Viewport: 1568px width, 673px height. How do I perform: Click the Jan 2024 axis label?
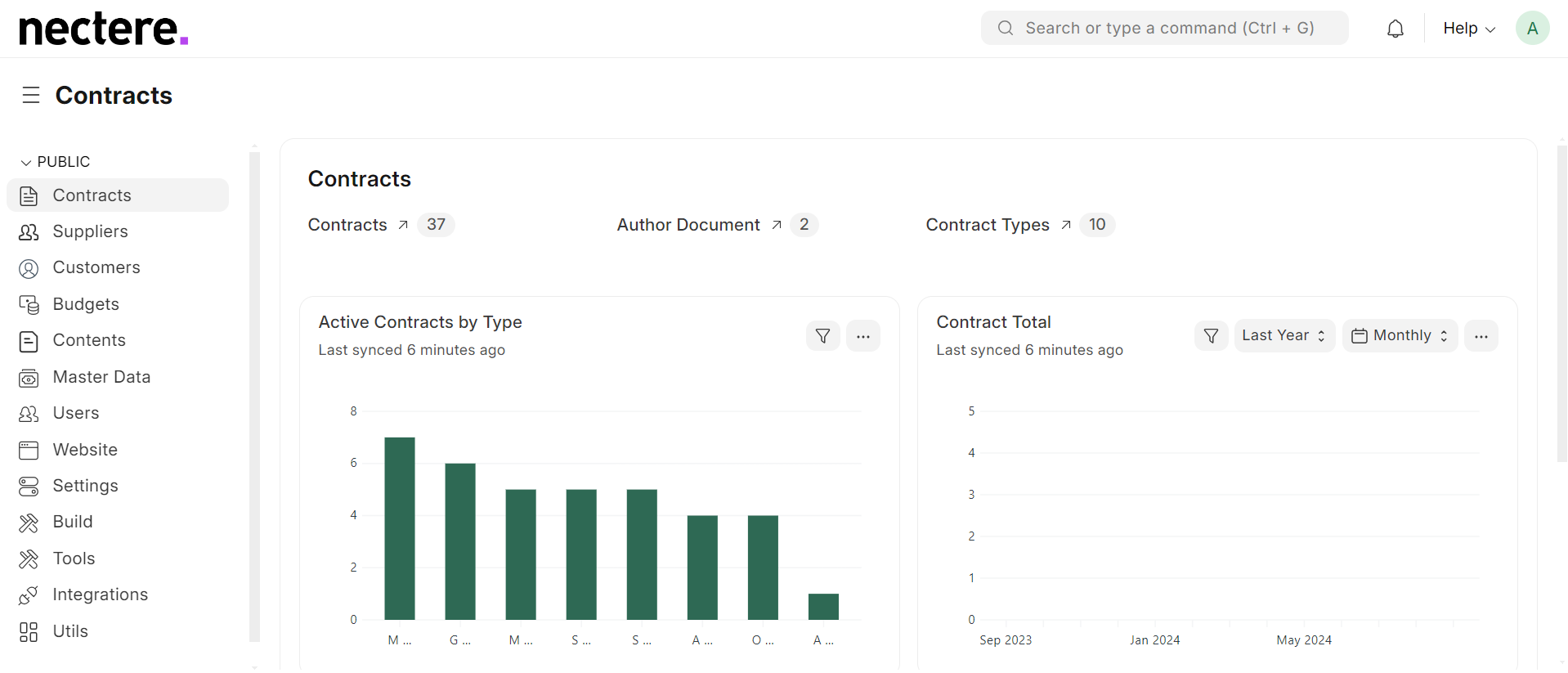click(1154, 640)
